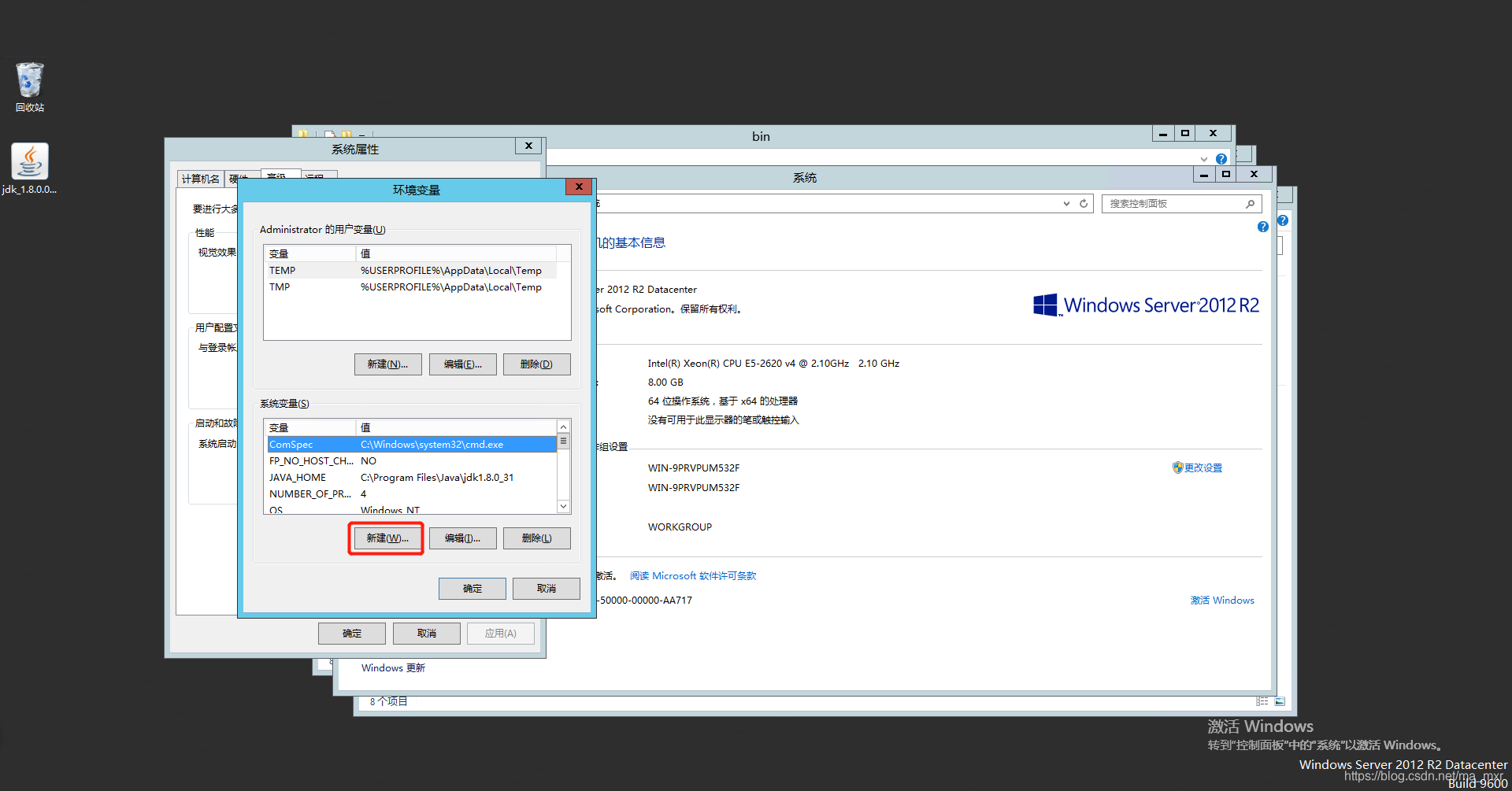Click help icon in the bin window
The height and width of the screenshot is (791, 1512).
click(1221, 158)
